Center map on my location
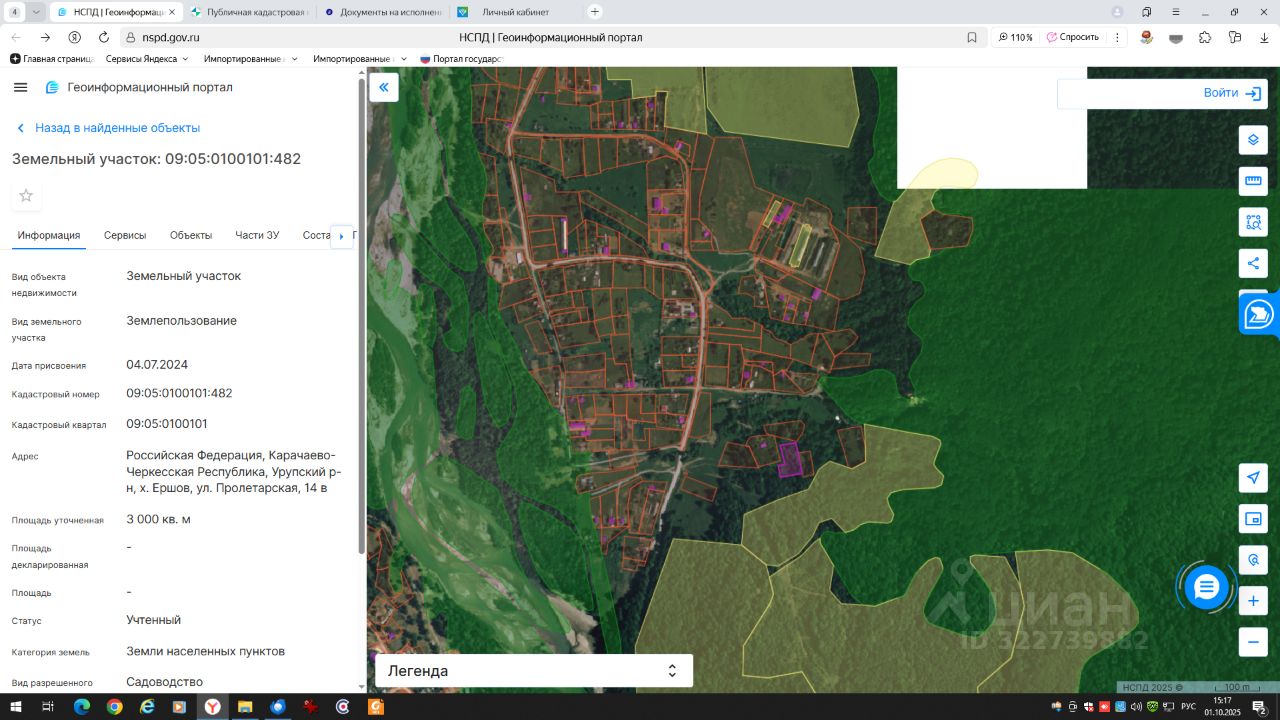 (x=1253, y=478)
